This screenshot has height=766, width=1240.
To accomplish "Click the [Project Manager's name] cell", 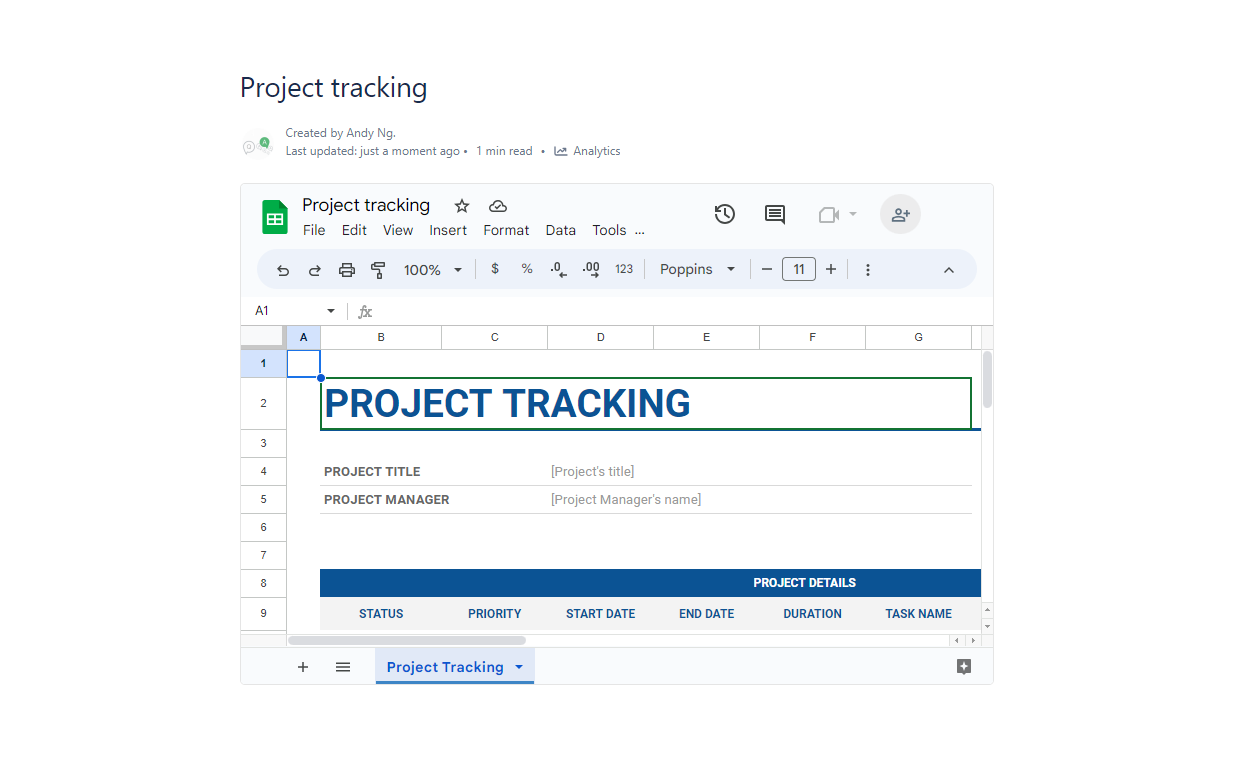I will [626, 499].
